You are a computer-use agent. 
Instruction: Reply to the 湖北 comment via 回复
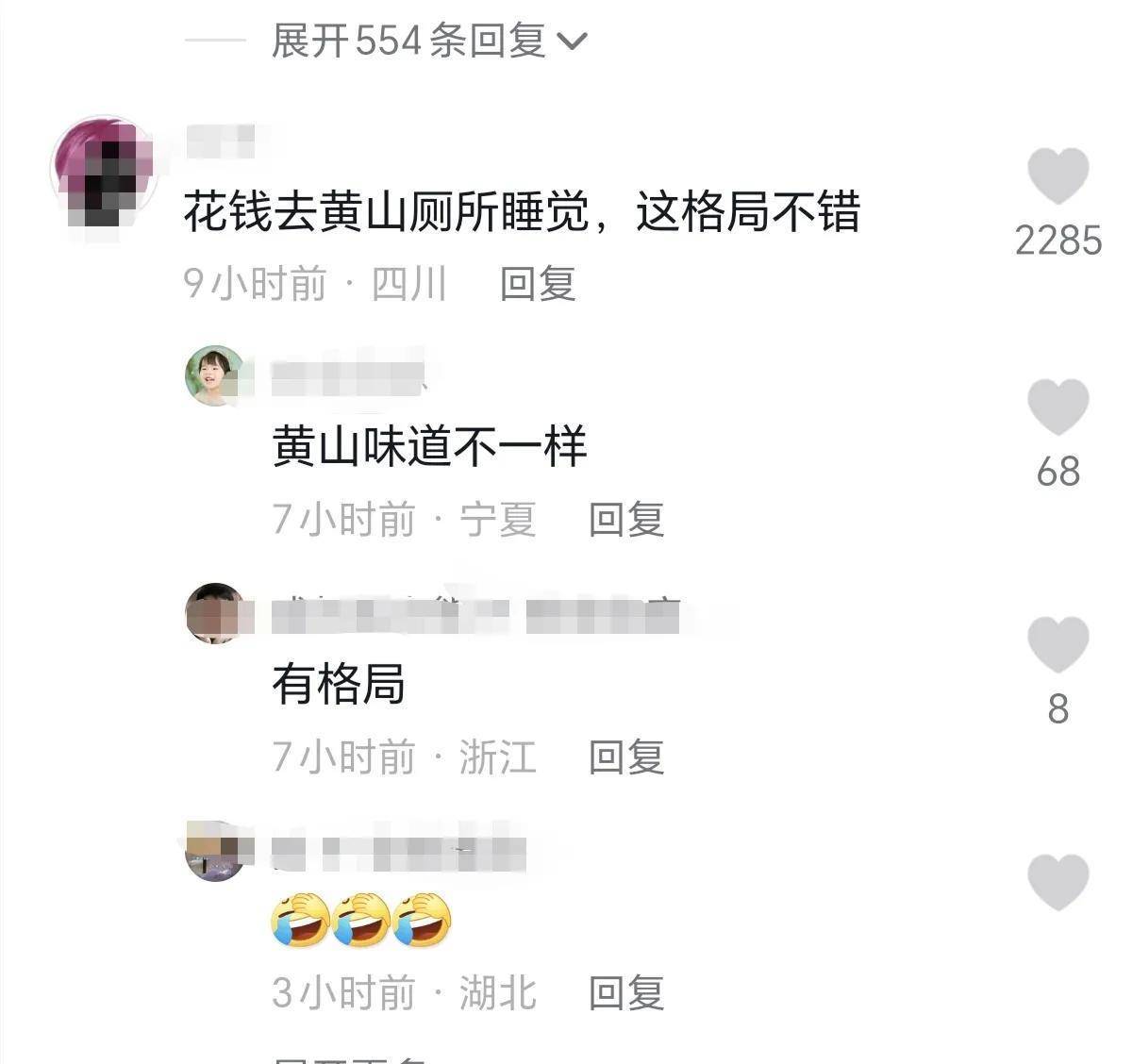626,992
